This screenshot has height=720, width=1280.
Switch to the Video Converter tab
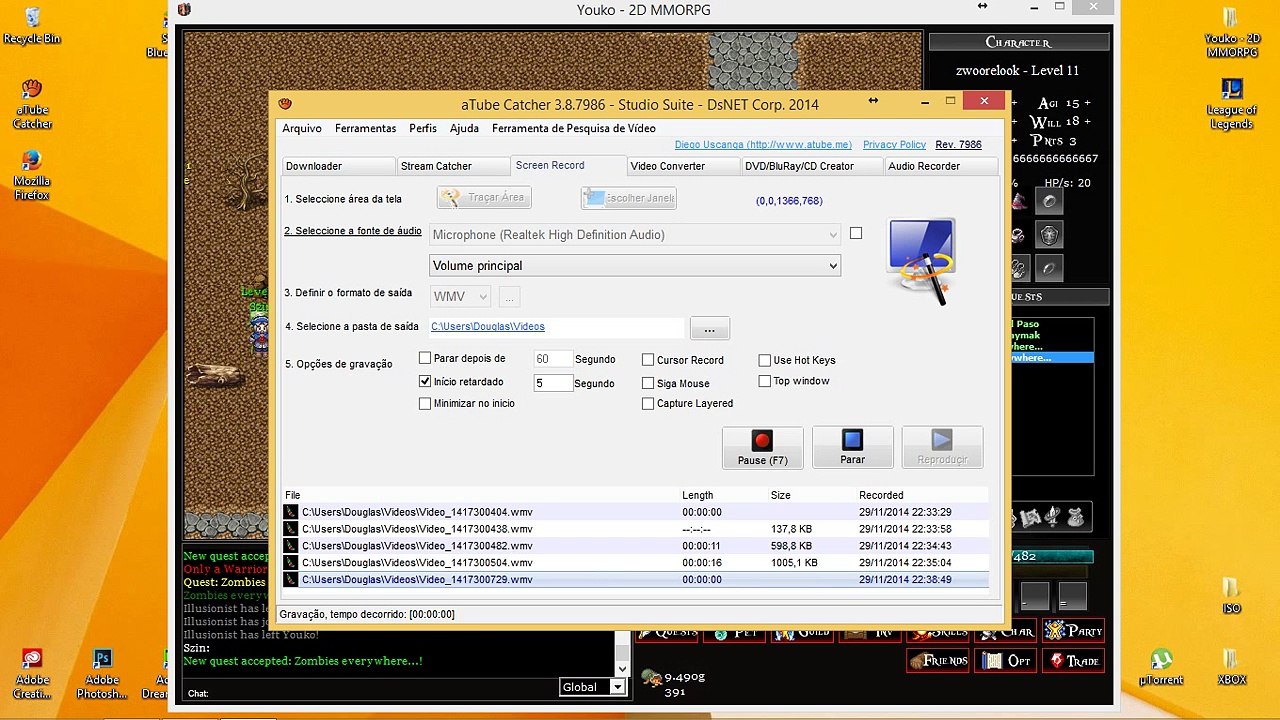point(684,166)
